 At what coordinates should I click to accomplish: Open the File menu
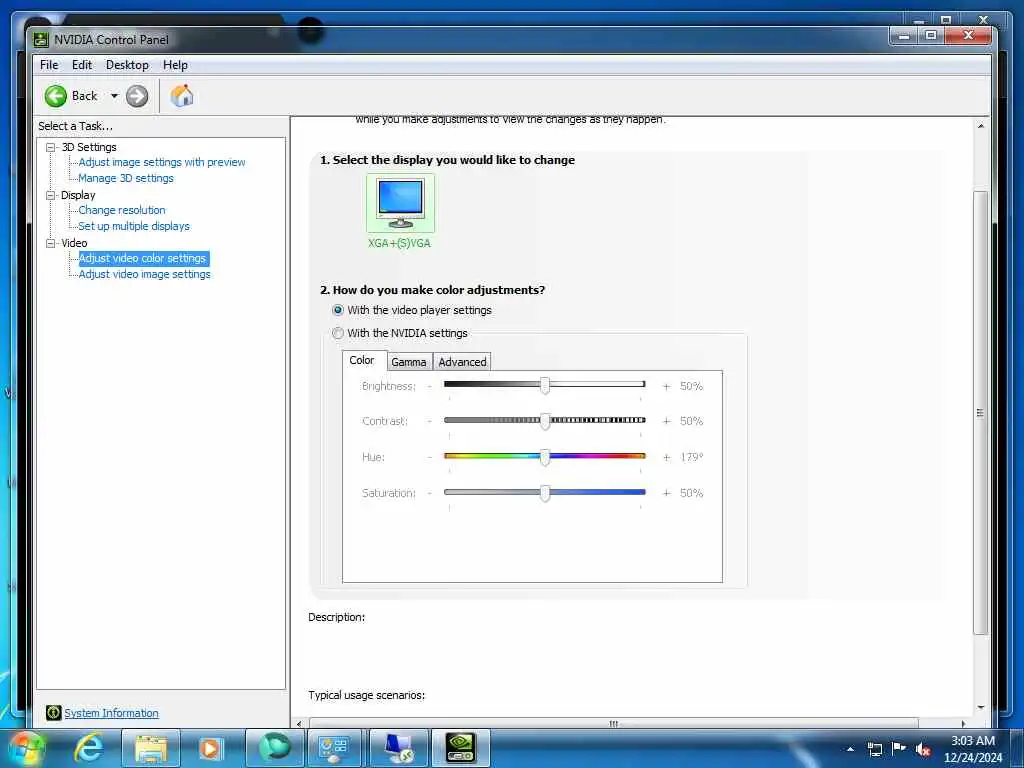(49, 65)
